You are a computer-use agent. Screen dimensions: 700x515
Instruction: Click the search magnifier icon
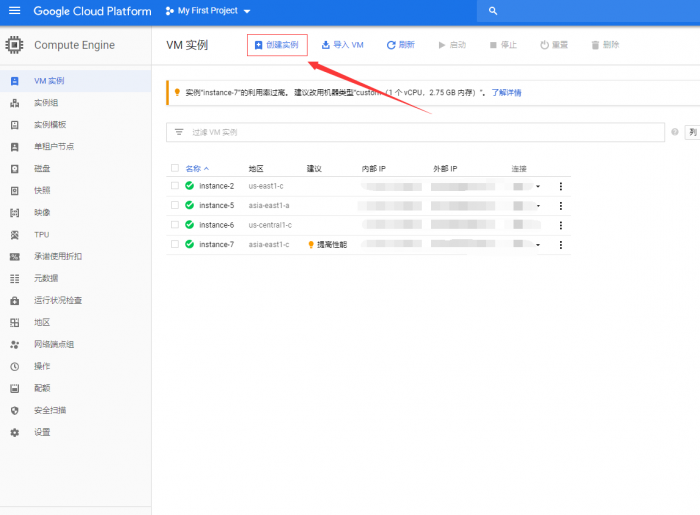[493, 12]
